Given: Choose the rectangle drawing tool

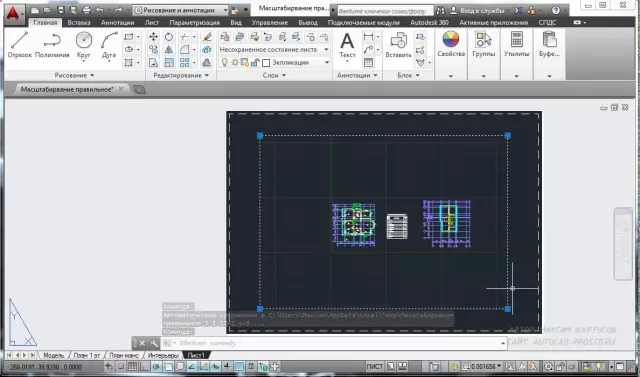Looking at the screenshot, I should [129, 37].
